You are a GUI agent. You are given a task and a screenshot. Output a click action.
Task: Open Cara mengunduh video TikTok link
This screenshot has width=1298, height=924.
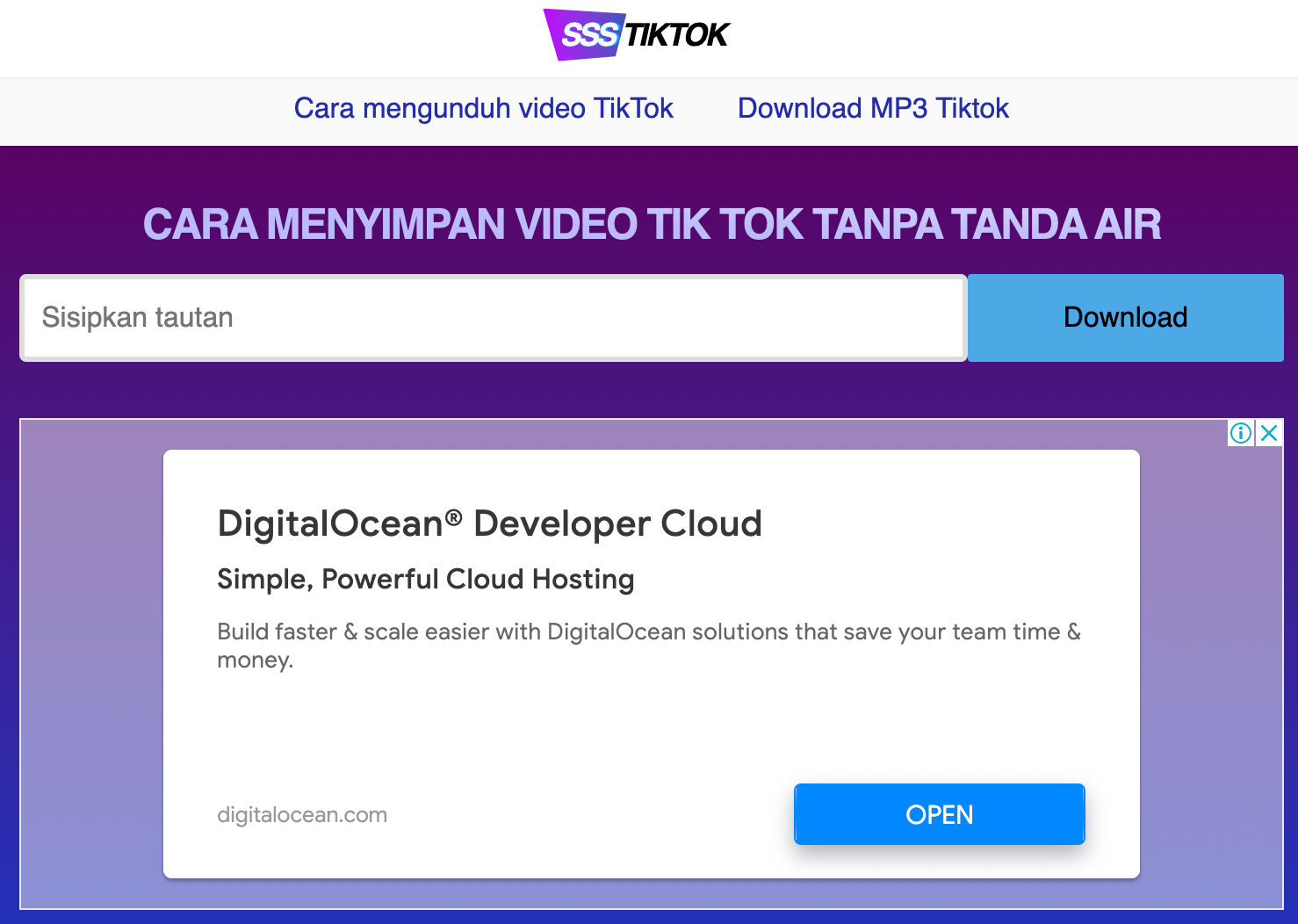click(483, 108)
